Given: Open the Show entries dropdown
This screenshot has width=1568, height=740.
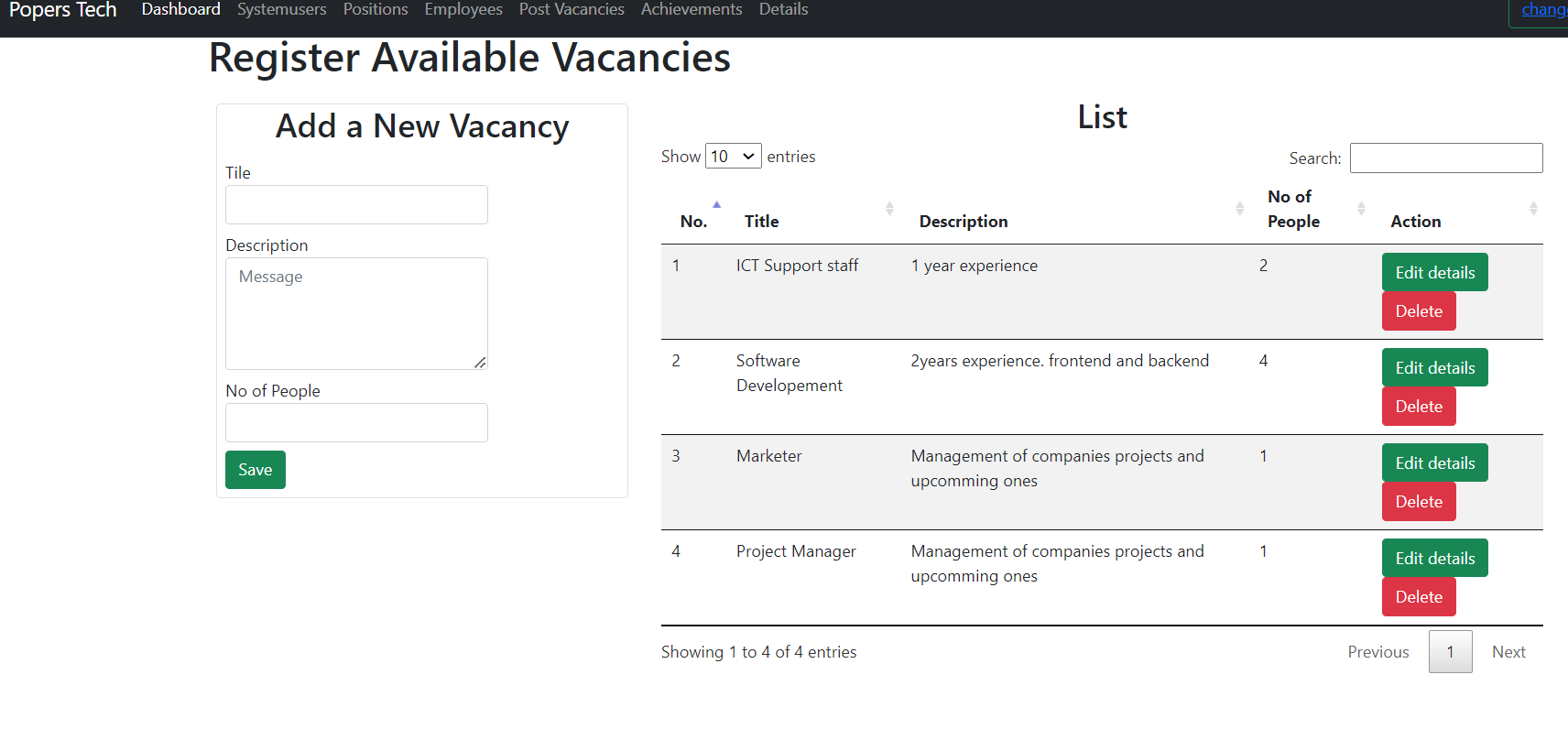Looking at the screenshot, I should click(733, 157).
